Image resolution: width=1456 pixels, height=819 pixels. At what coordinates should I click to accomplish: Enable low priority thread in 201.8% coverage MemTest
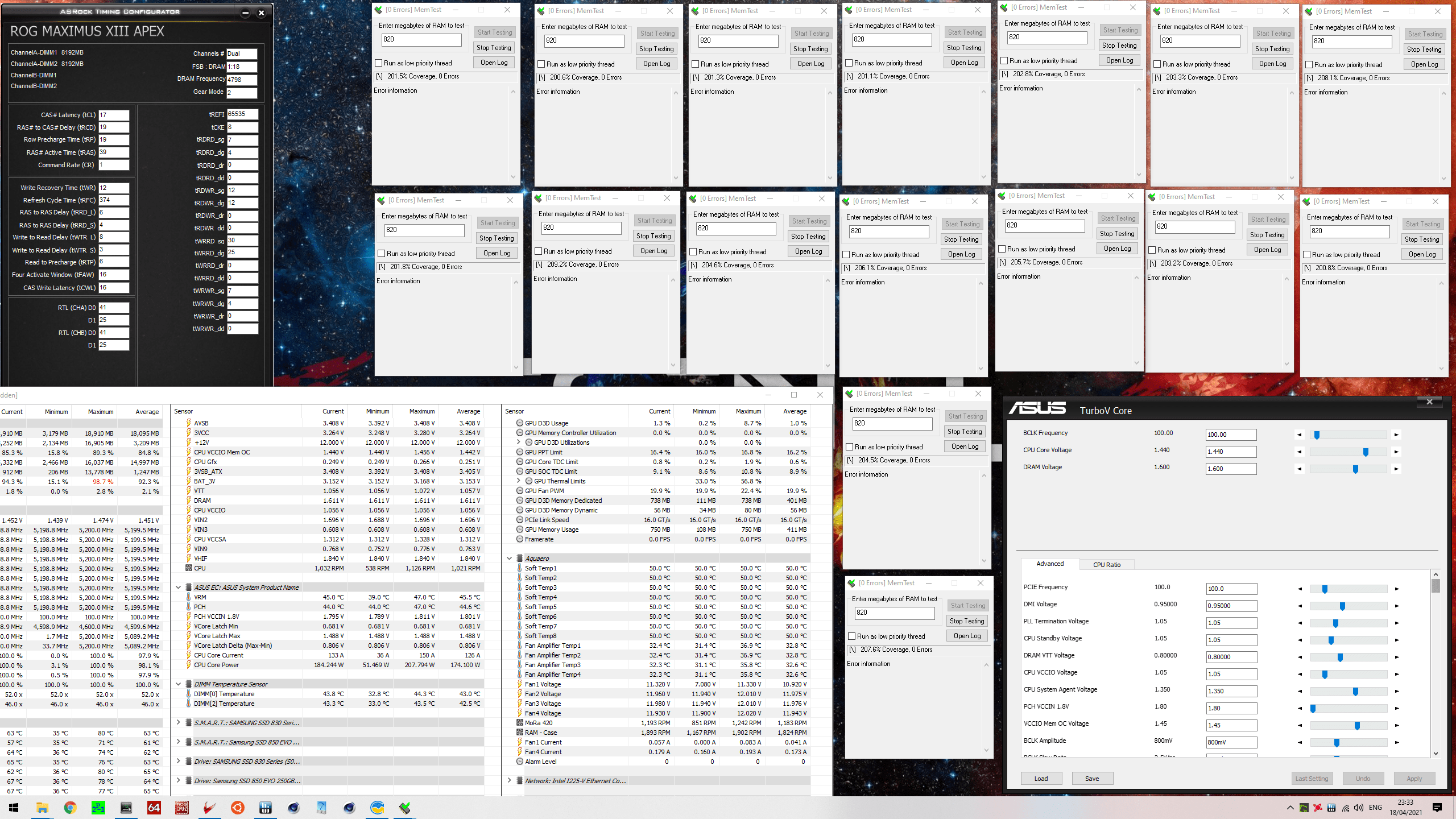click(382, 254)
